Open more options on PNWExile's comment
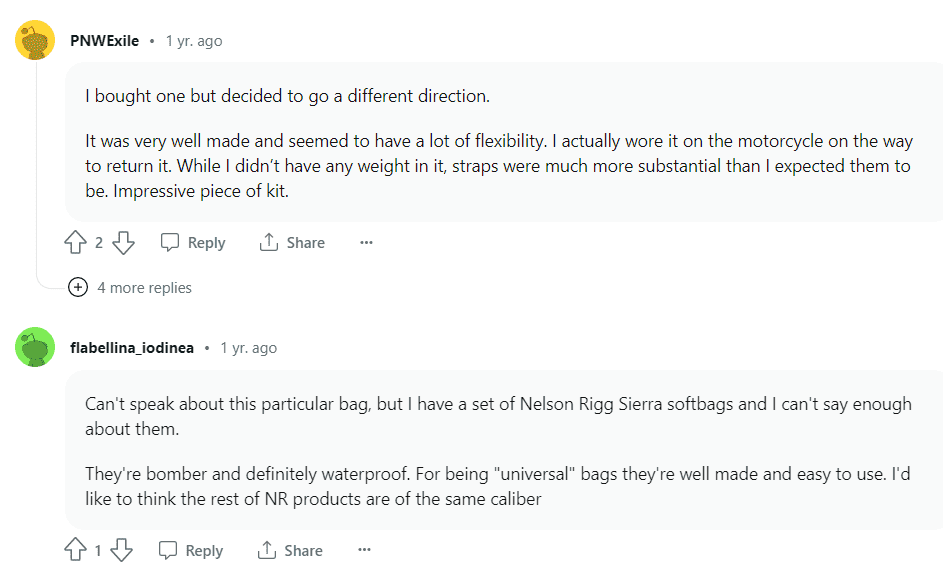 click(366, 242)
